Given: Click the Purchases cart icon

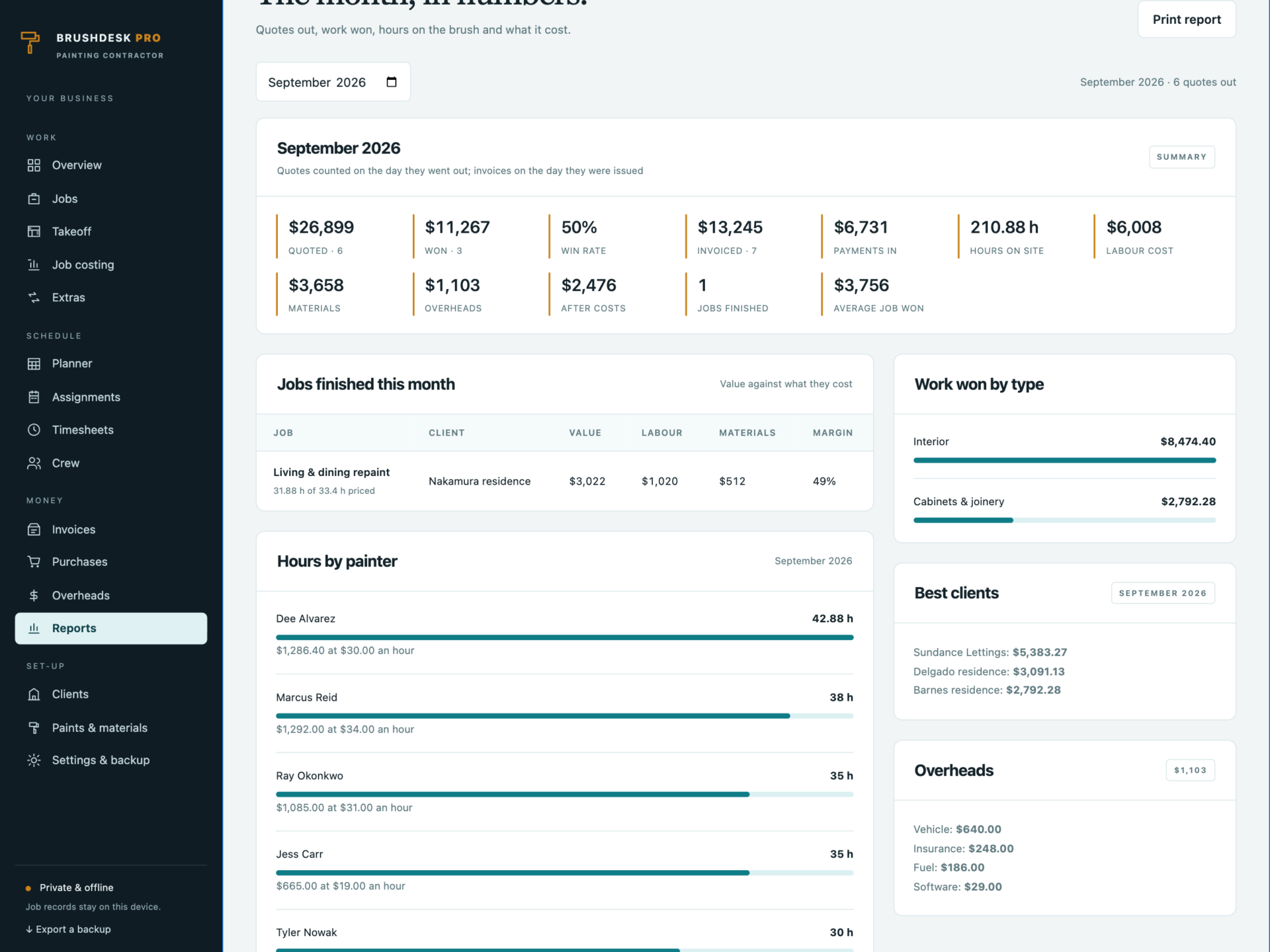Looking at the screenshot, I should coord(34,562).
